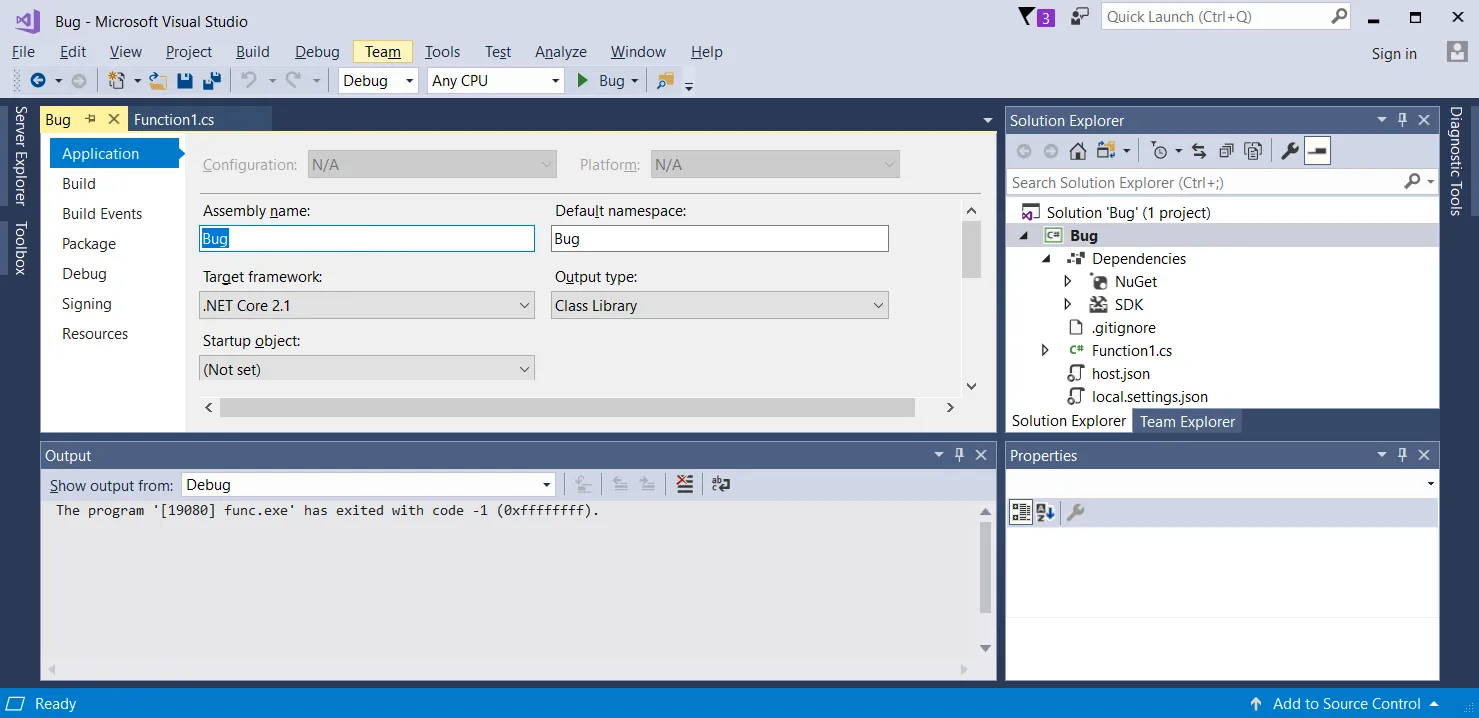This screenshot has height=718, width=1479.
Task: Click Add to Source Control in the status bar
Action: [x=1346, y=704]
